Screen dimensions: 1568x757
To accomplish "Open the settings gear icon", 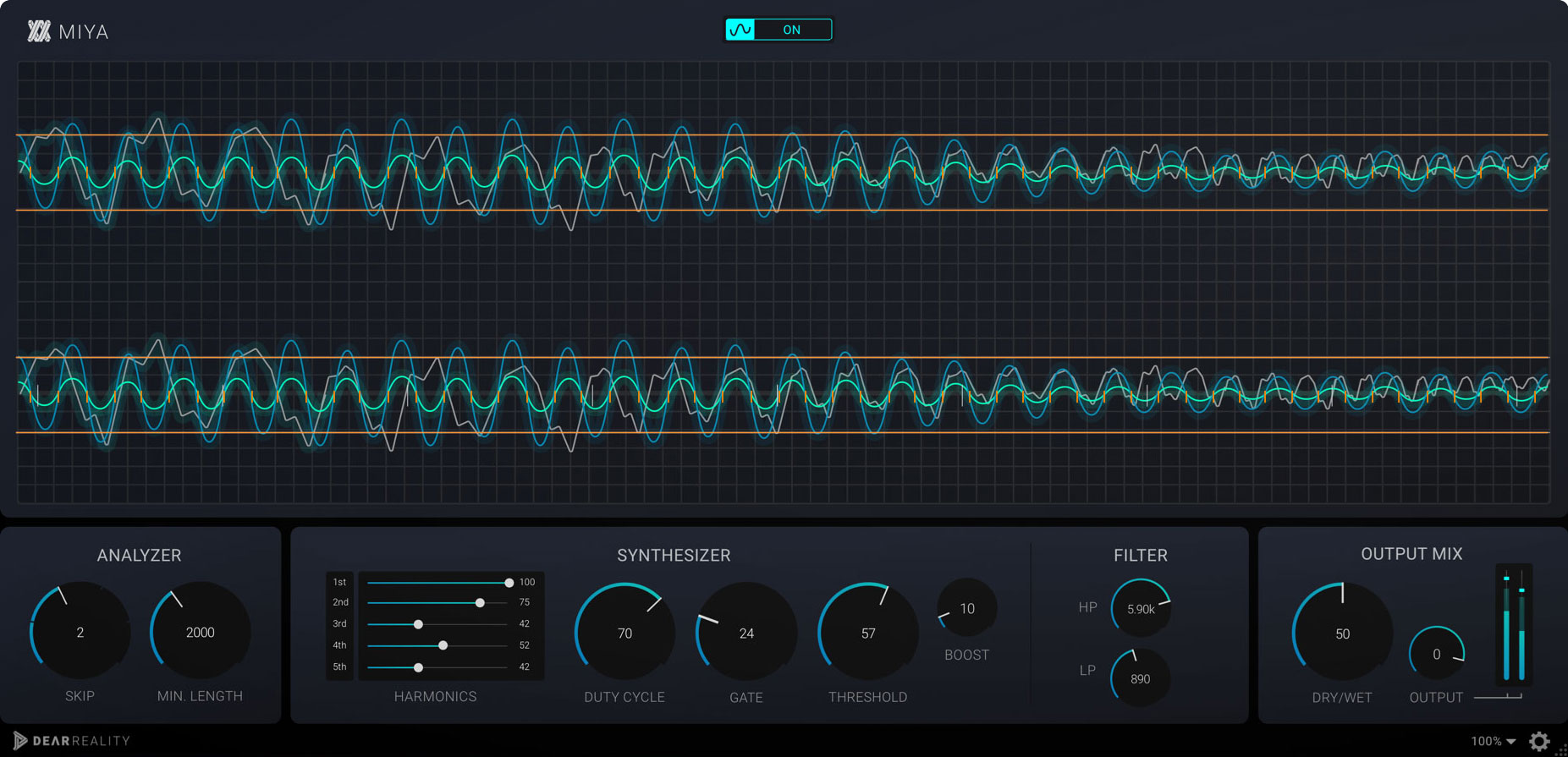I will pos(1539,742).
